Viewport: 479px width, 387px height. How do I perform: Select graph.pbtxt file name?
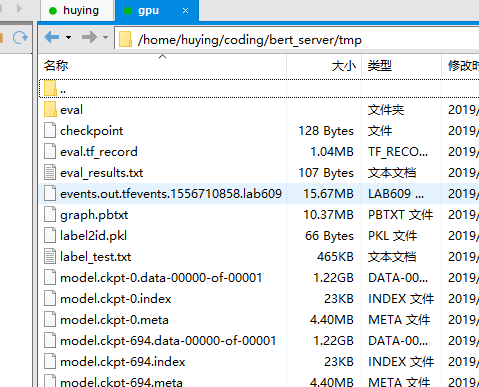coord(94,215)
